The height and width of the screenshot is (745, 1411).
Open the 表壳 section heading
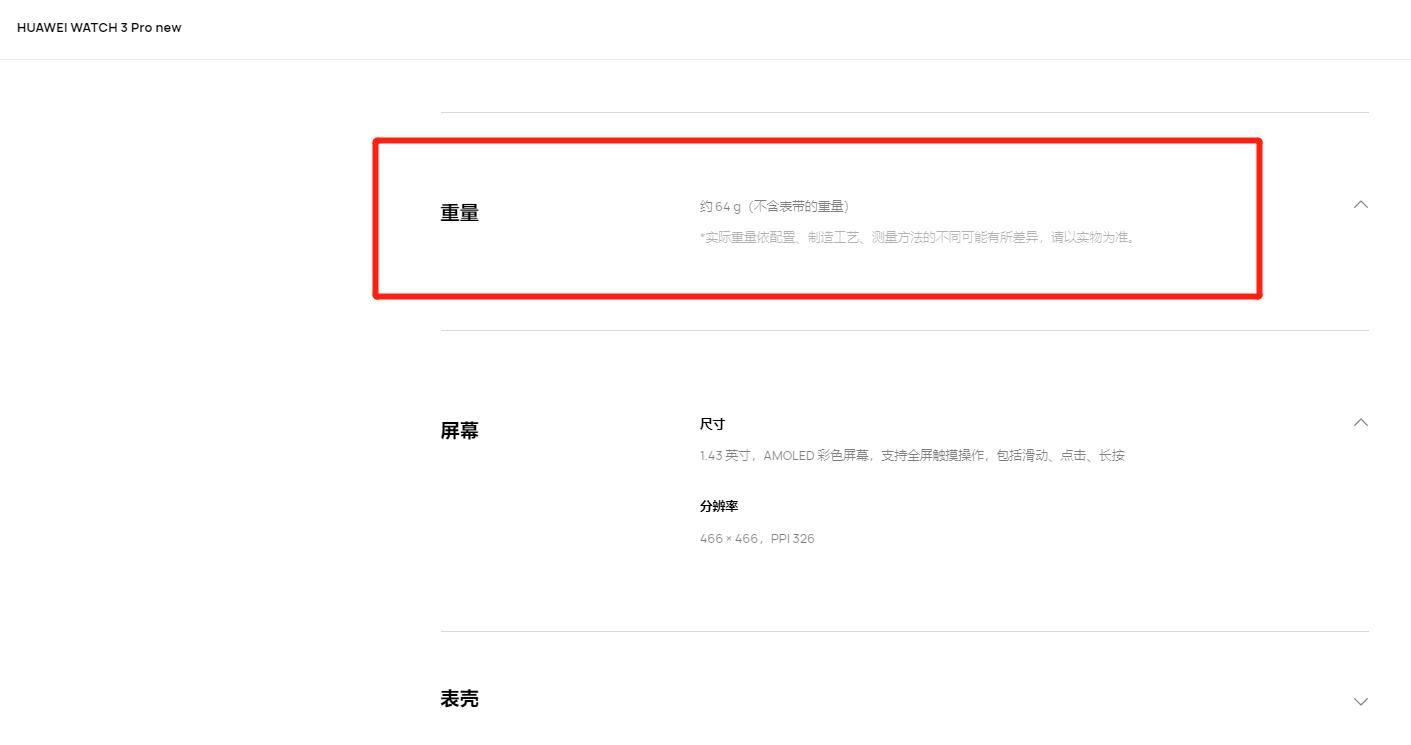click(460, 699)
